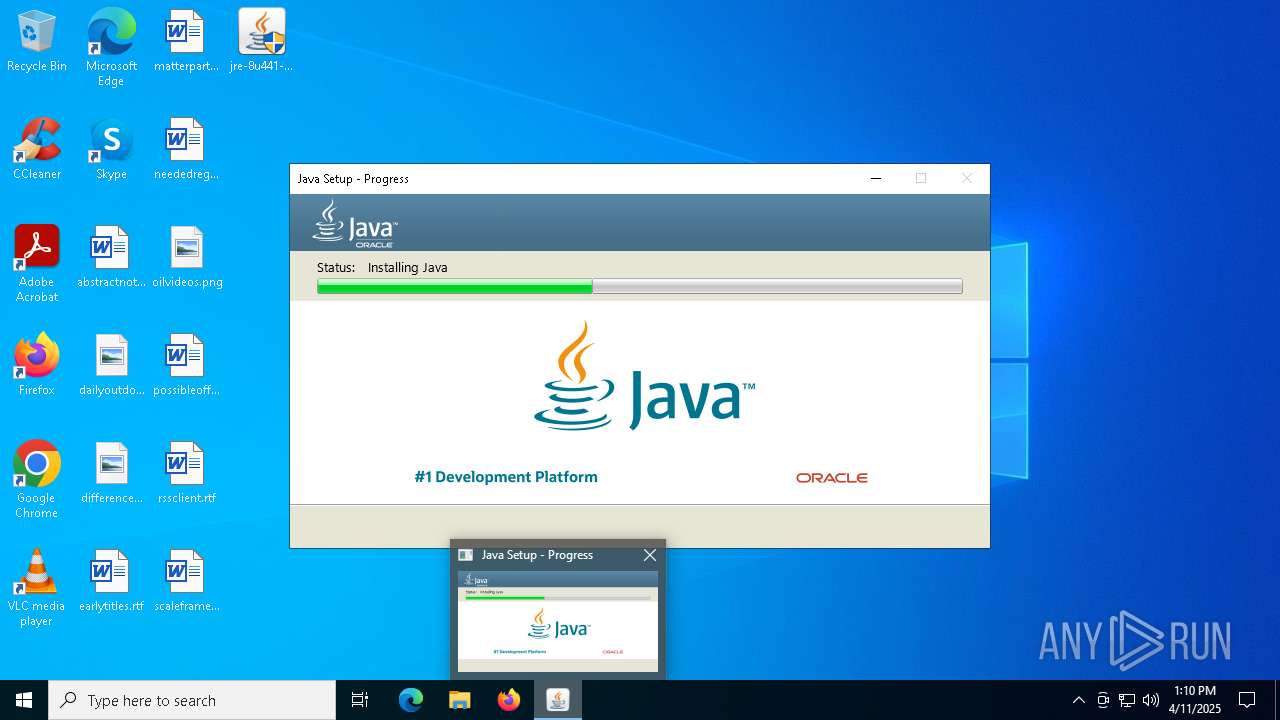This screenshot has height=720, width=1280.
Task: Click the meet-now tray icon
Action: point(1103,700)
